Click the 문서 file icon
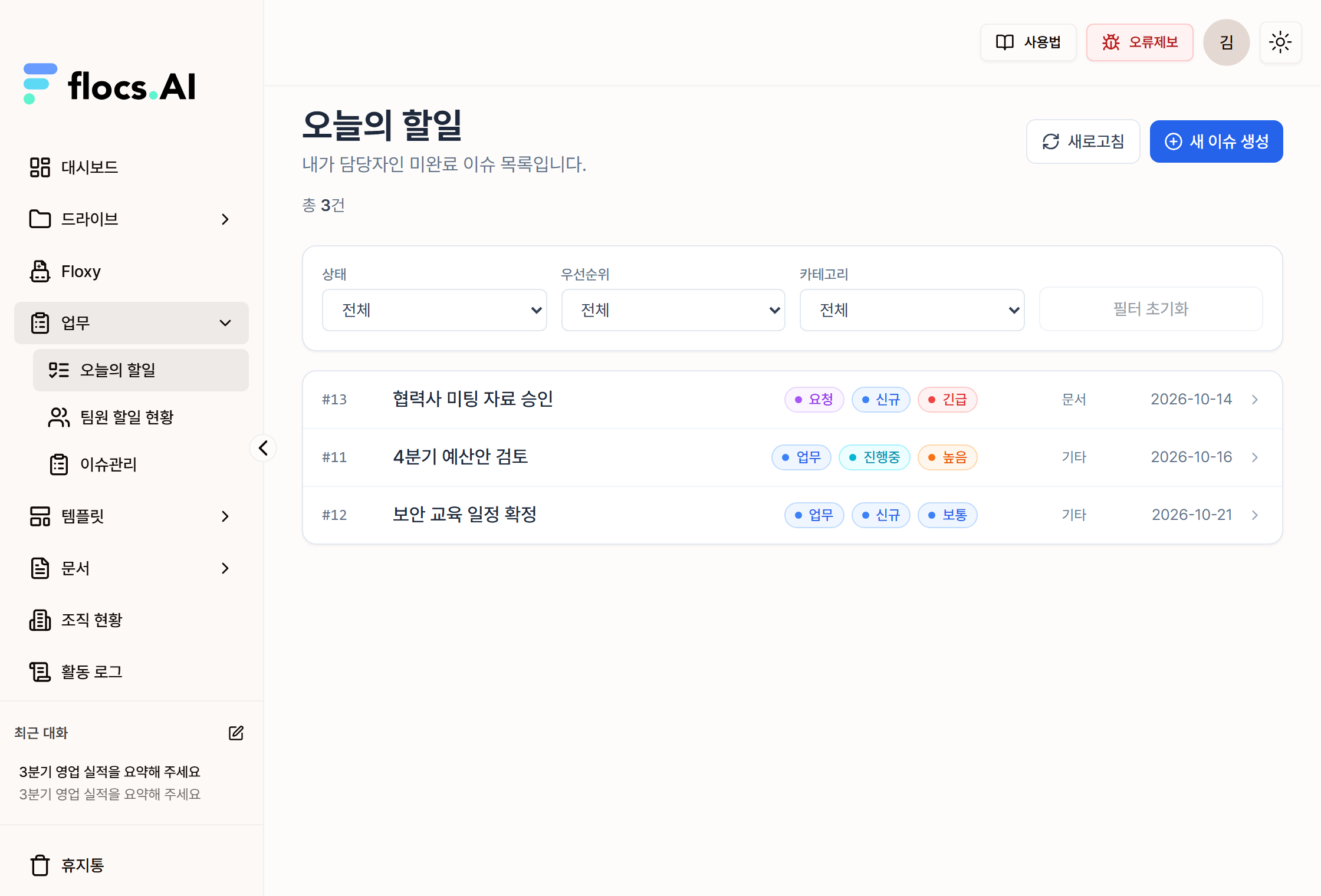This screenshot has height=896, width=1321. pos(40,568)
